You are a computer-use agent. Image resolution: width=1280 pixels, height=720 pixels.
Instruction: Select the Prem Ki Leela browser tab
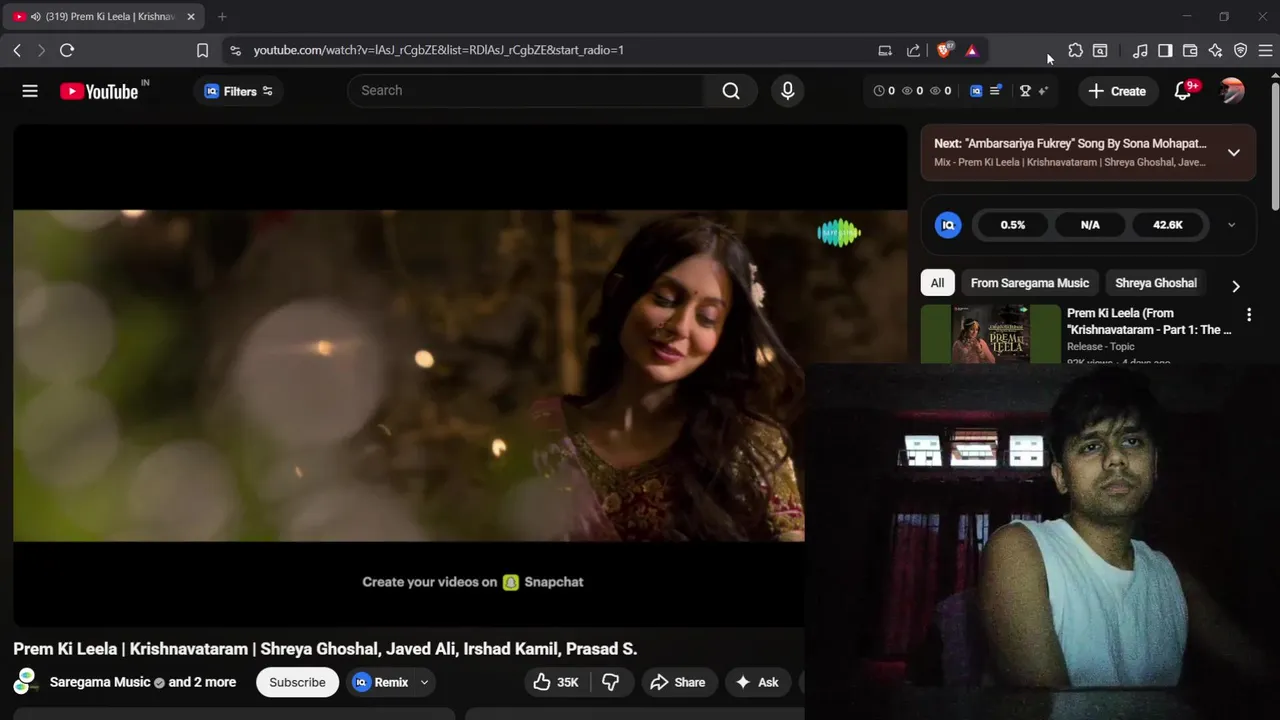coord(103,17)
